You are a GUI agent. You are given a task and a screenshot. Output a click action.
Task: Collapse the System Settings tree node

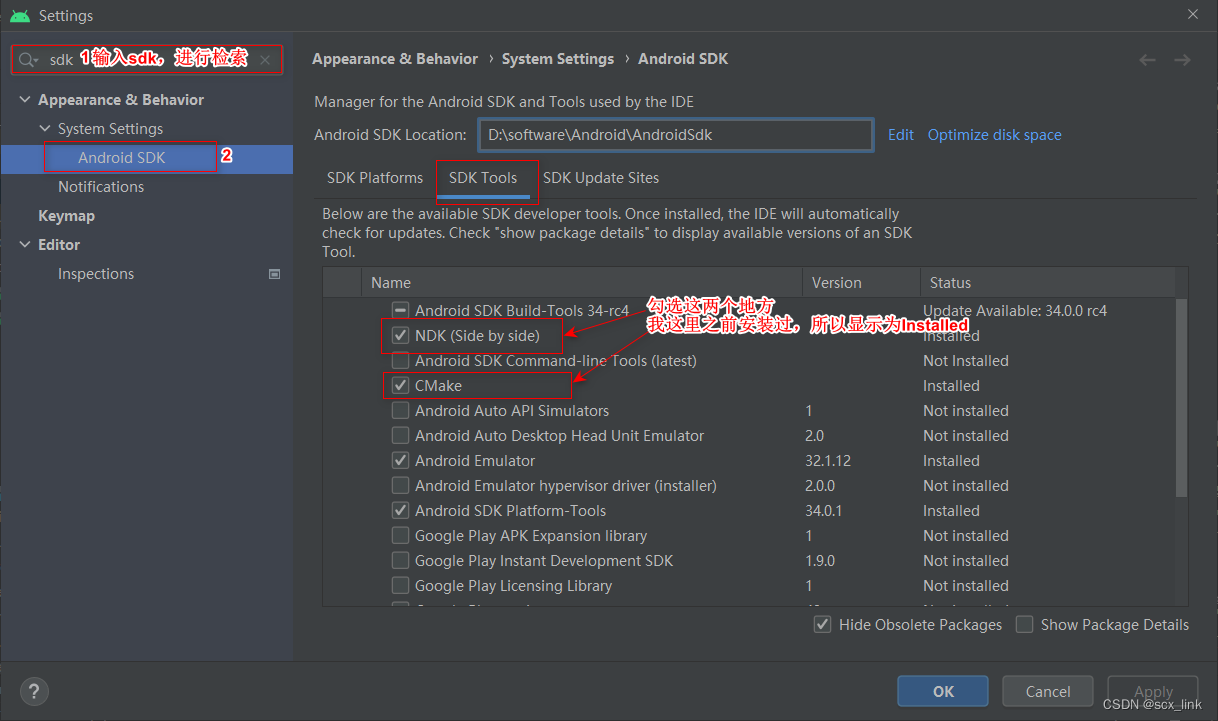pyautogui.click(x=45, y=129)
